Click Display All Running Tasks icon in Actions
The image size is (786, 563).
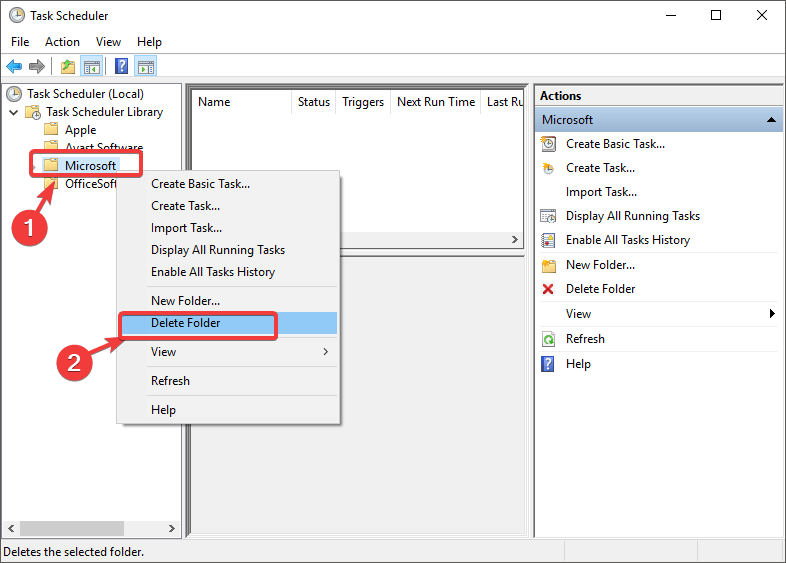point(548,216)
